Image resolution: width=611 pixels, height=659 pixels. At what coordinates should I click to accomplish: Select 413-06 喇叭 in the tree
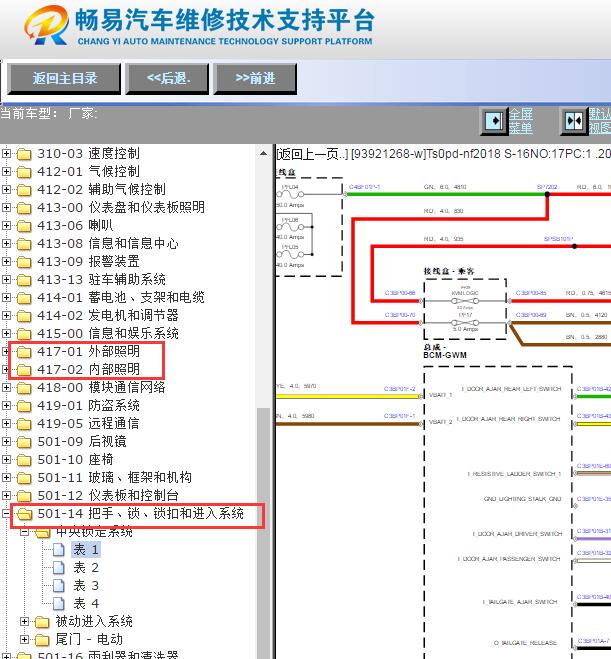tap(75, 225)
